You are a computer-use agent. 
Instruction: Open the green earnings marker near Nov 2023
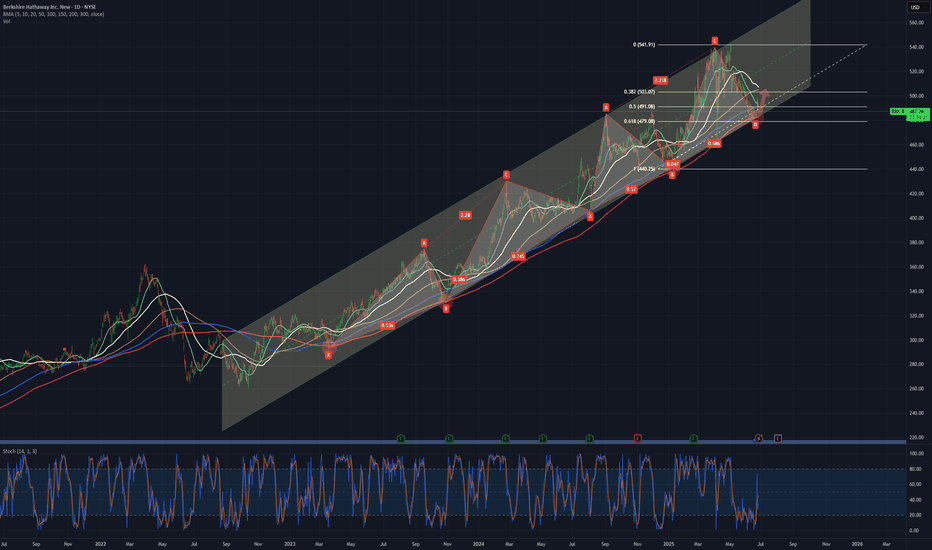[x=449, y=438]
